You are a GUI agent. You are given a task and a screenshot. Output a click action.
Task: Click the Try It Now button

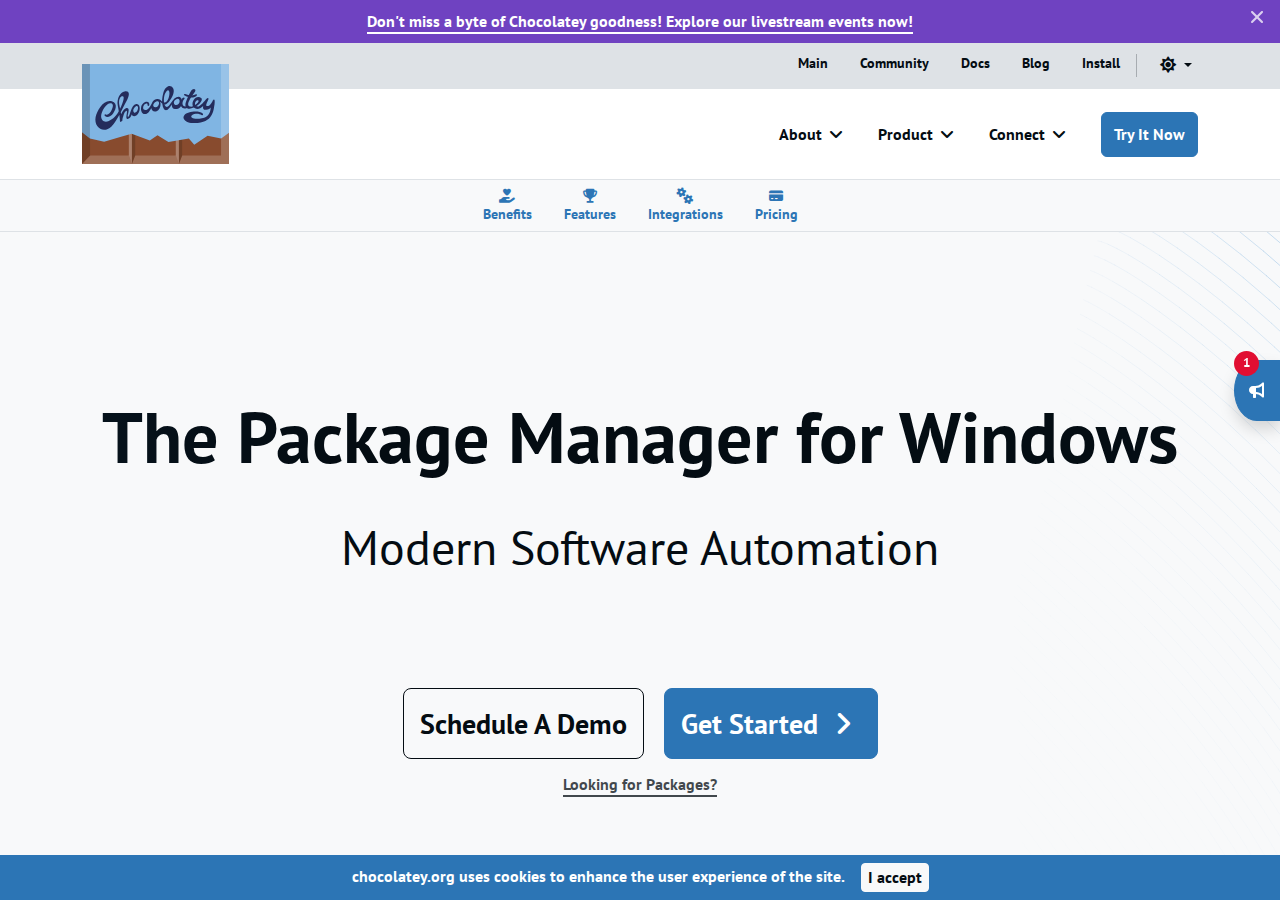click(x=1149, y=135)
